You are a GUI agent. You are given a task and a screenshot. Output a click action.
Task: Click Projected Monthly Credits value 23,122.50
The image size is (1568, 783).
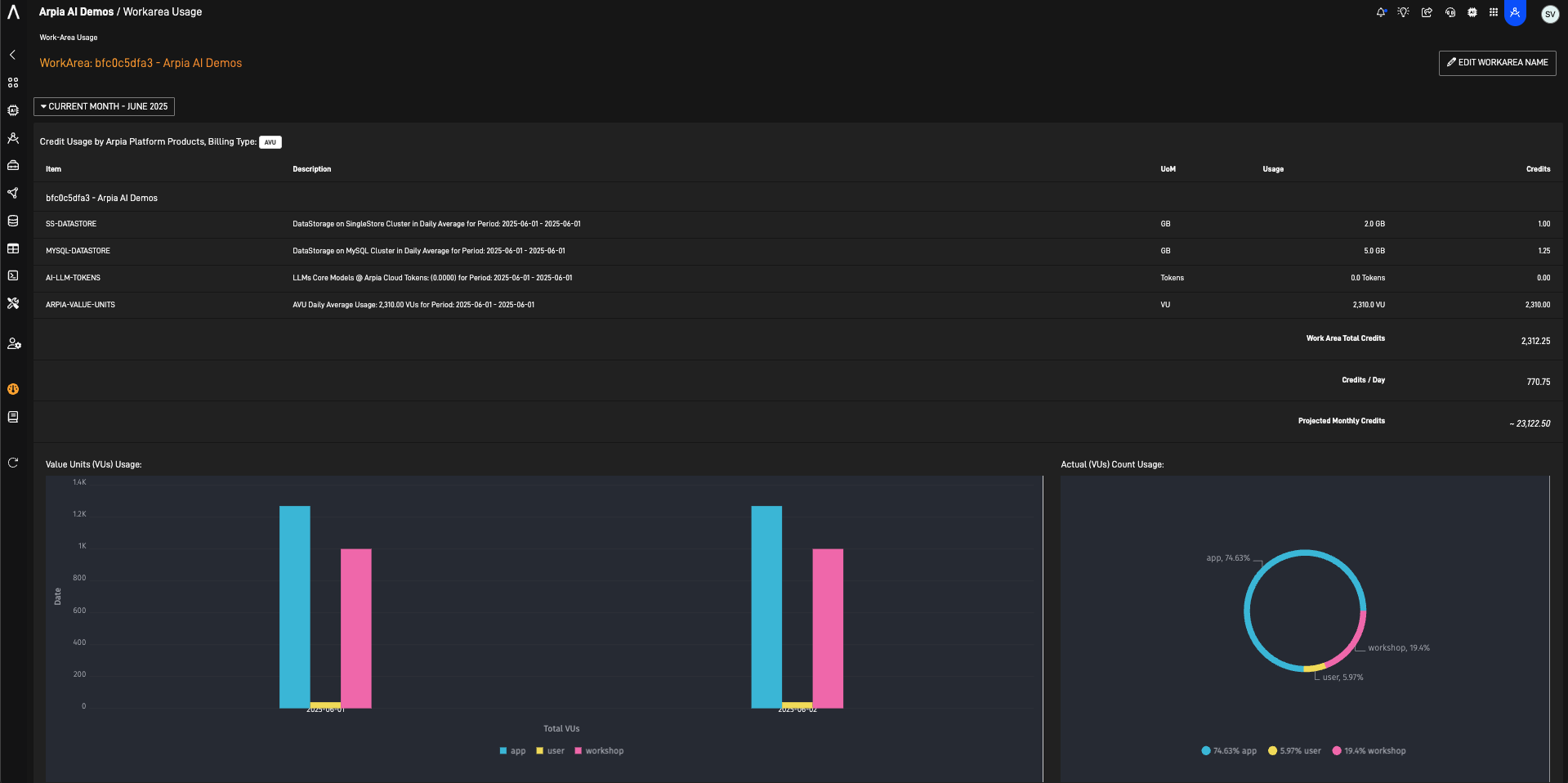pyautogui.click(x=1530, y=423)
